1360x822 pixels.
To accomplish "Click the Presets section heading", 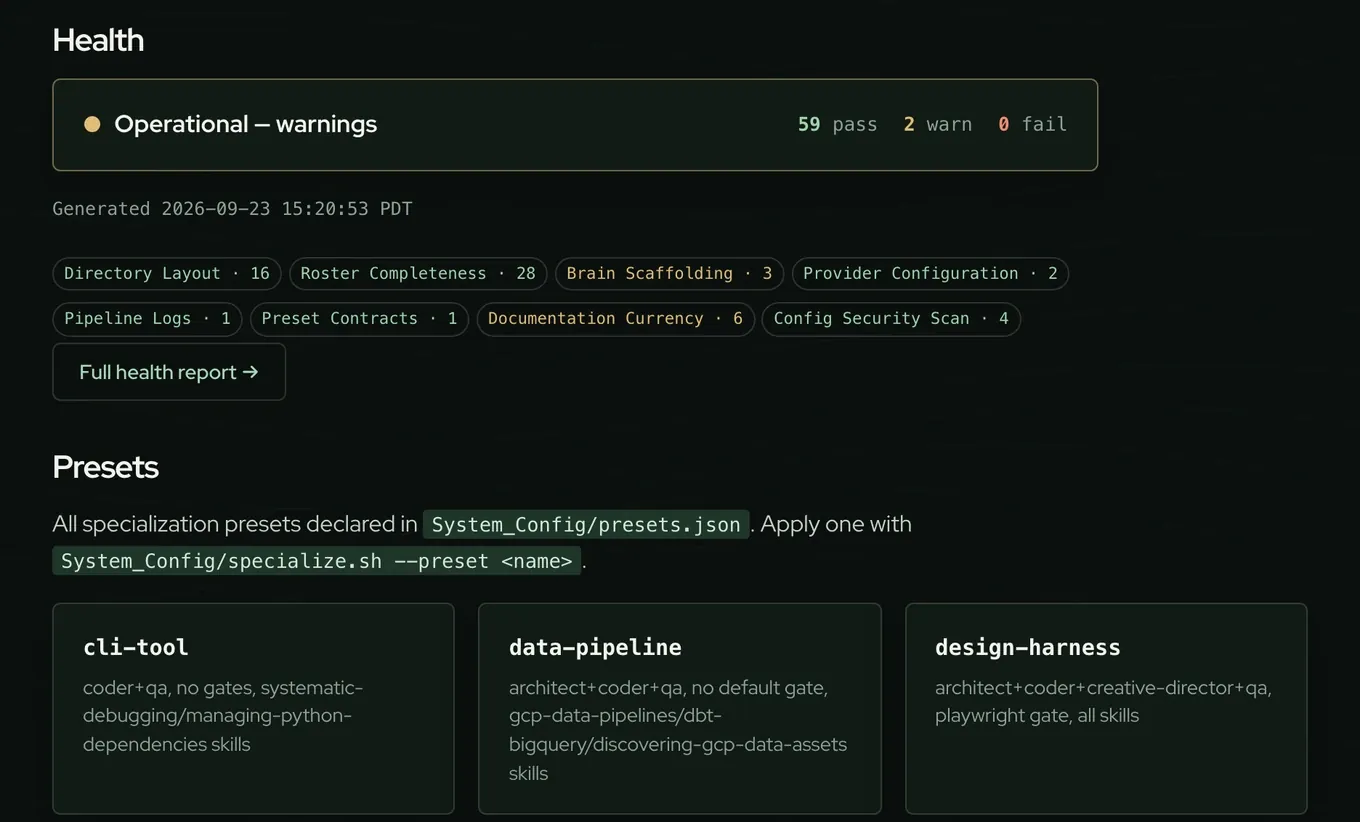I will [105, 467].
